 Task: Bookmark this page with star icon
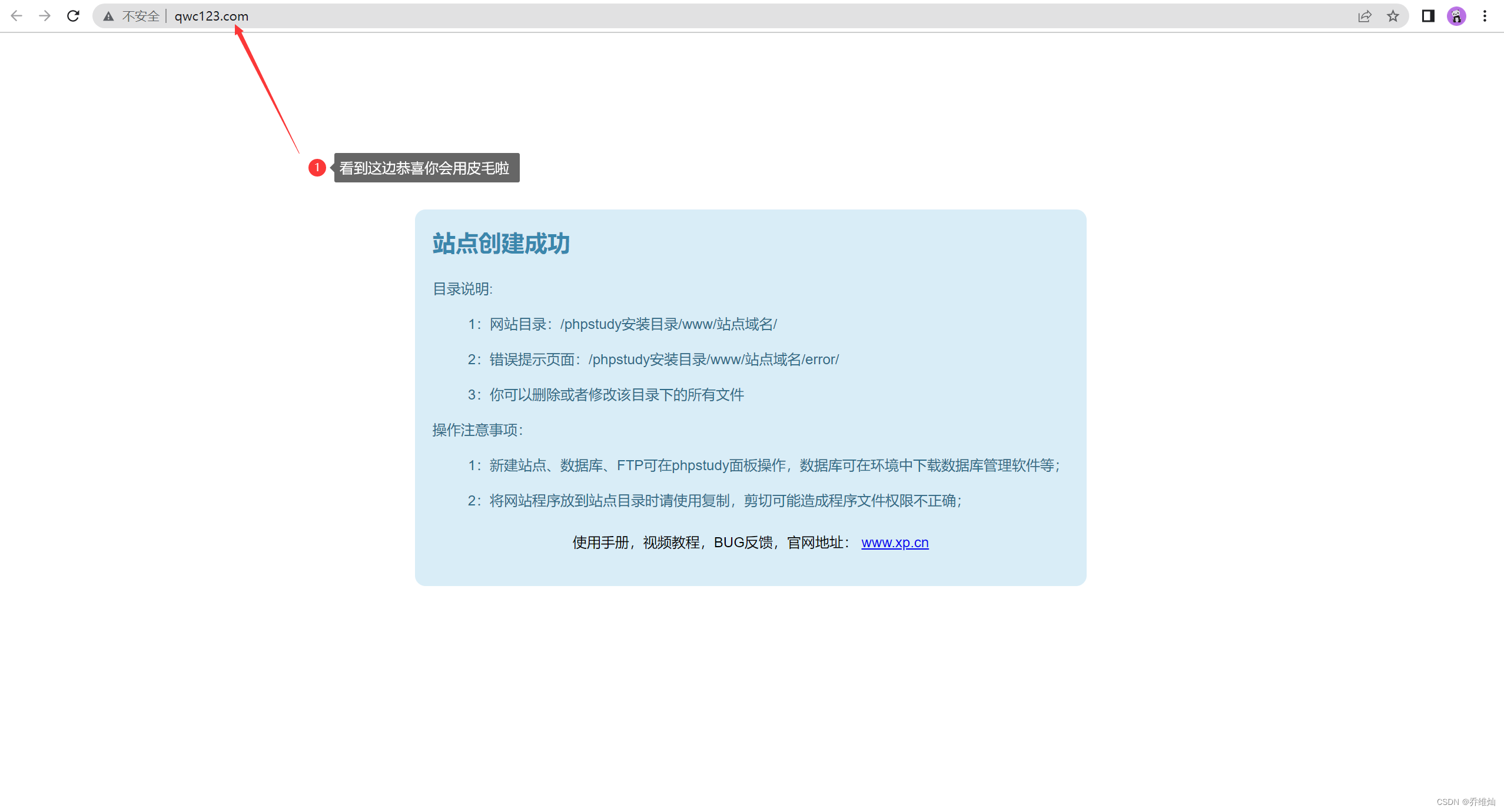coord(1393,16)
